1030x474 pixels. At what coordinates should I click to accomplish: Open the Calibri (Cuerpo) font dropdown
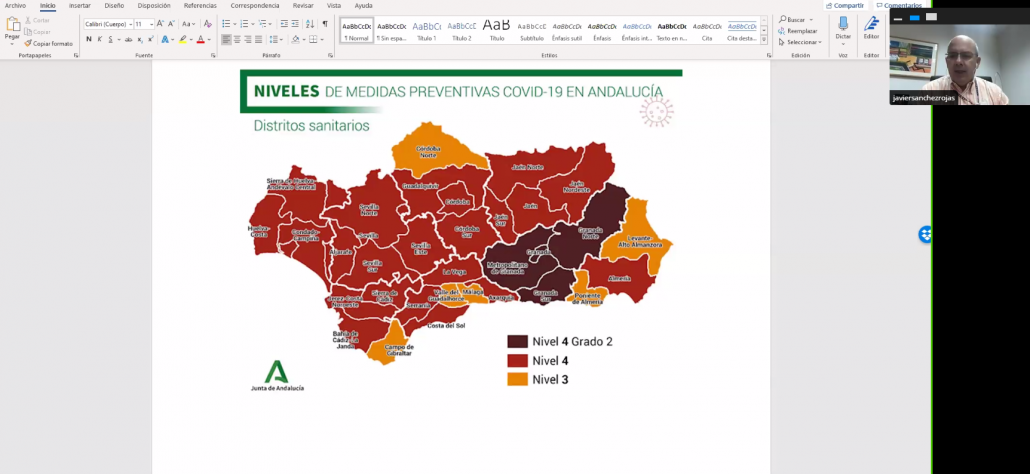point(107,23)
